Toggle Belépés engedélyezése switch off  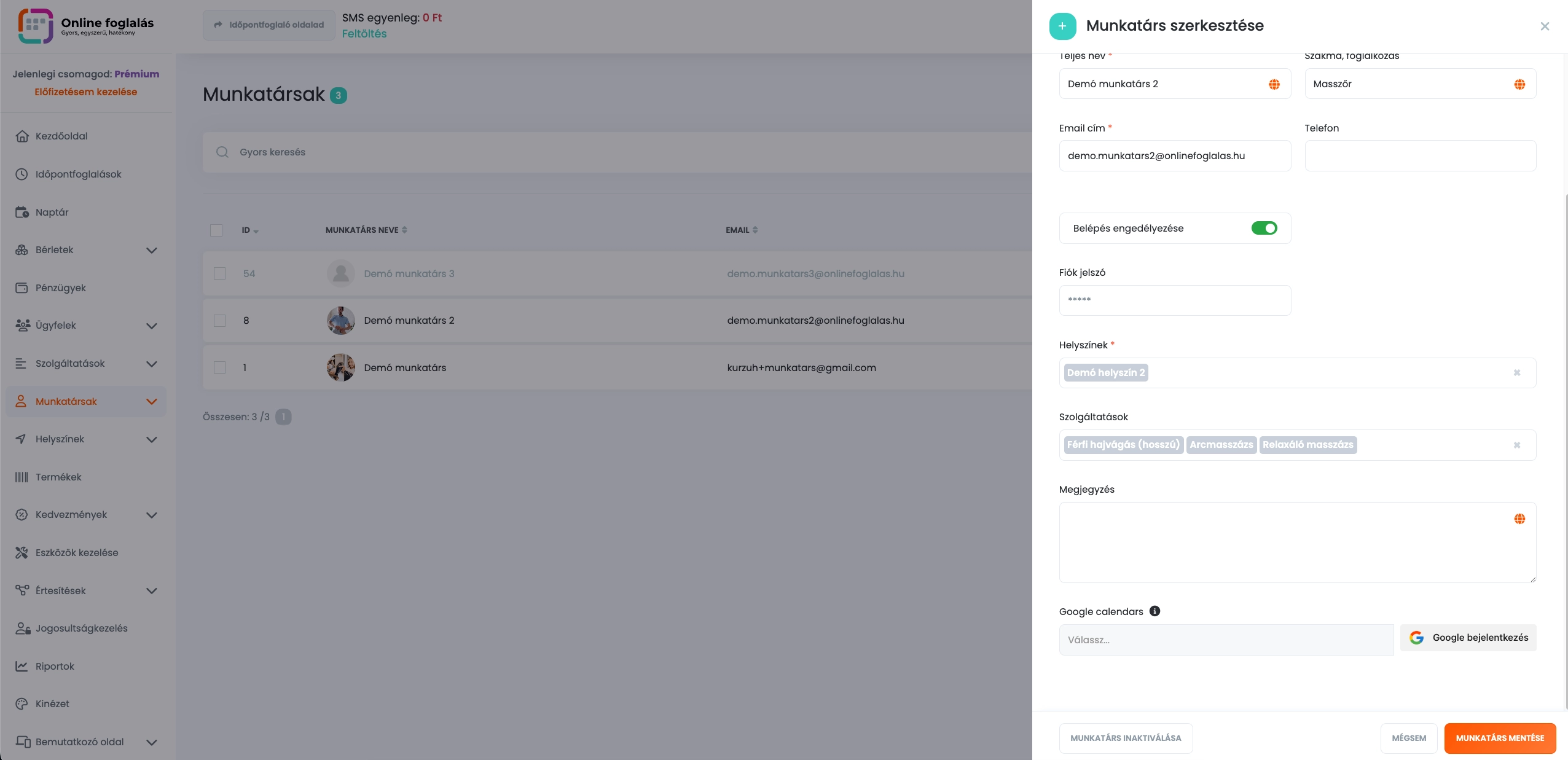(x=1264, y=229)
